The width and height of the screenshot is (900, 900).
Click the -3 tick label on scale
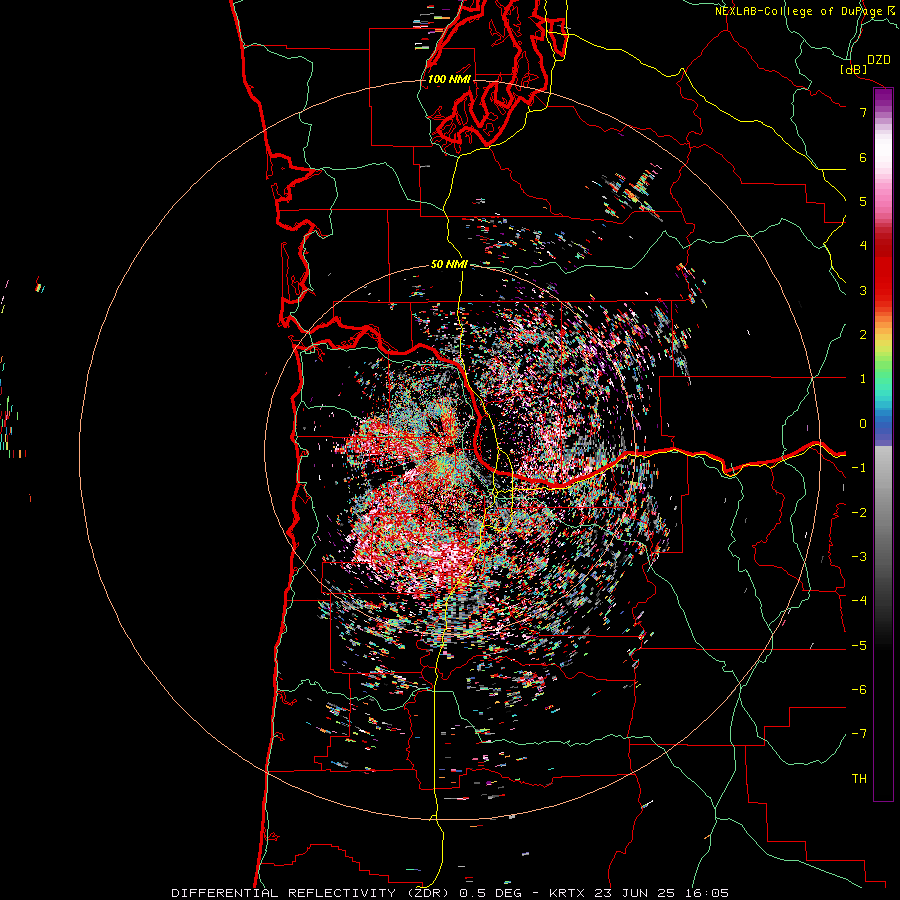[x=859, y=556]
